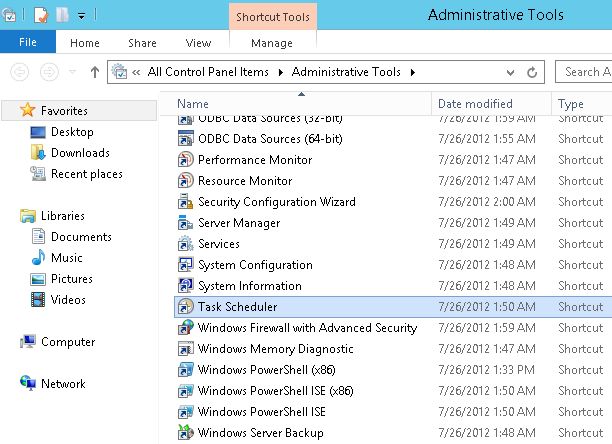Click the Server Manager icon
612x444 pixels.
pos(185,223)
